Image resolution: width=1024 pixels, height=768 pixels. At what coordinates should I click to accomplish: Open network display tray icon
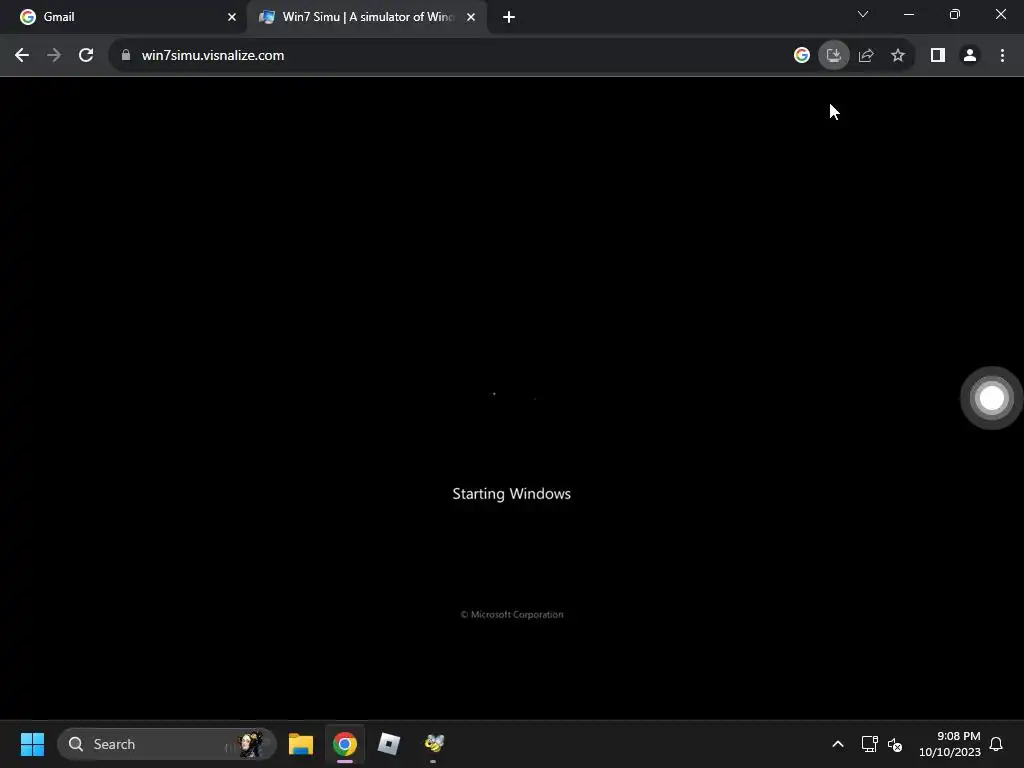point(869,744)
